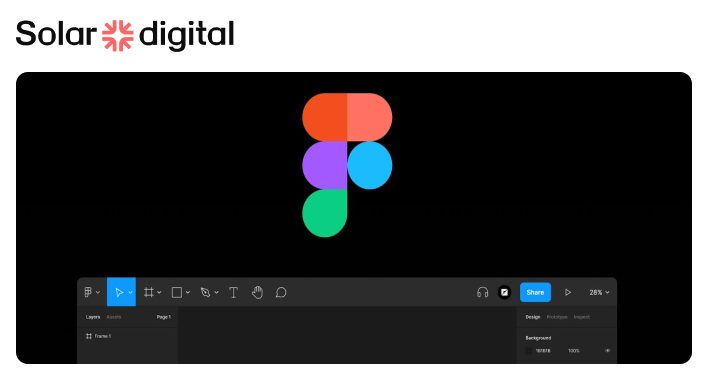Switch to the Layers tab
Image resolution: width=708 pixels, height=380 pixels.
(93, 317)
